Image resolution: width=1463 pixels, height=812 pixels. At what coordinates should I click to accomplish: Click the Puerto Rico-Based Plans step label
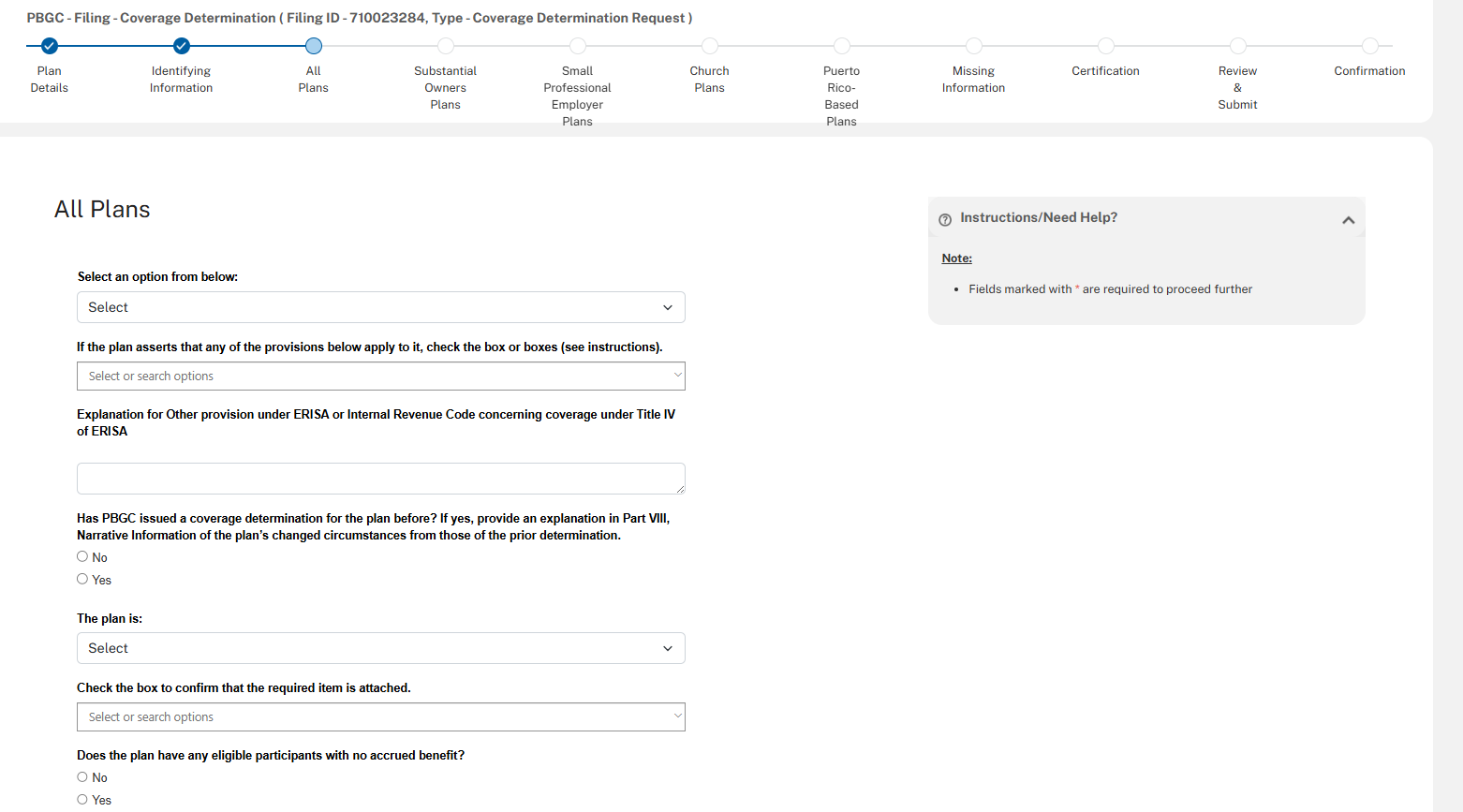pos(842,96)
